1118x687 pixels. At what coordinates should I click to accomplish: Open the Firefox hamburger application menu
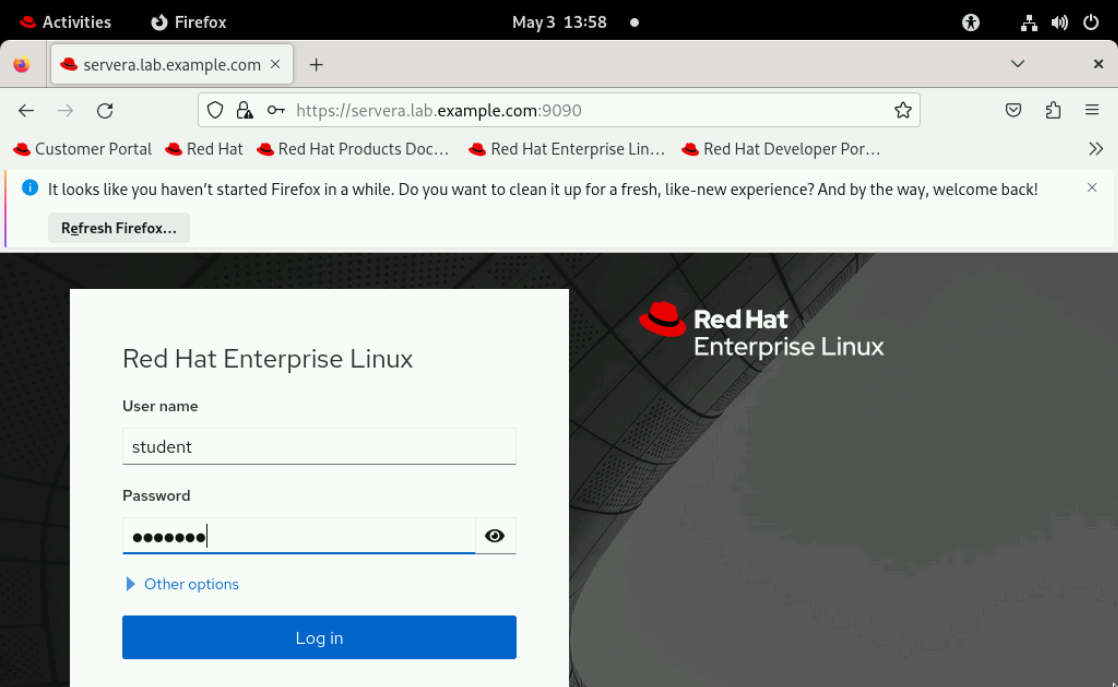click(1092, 111)
